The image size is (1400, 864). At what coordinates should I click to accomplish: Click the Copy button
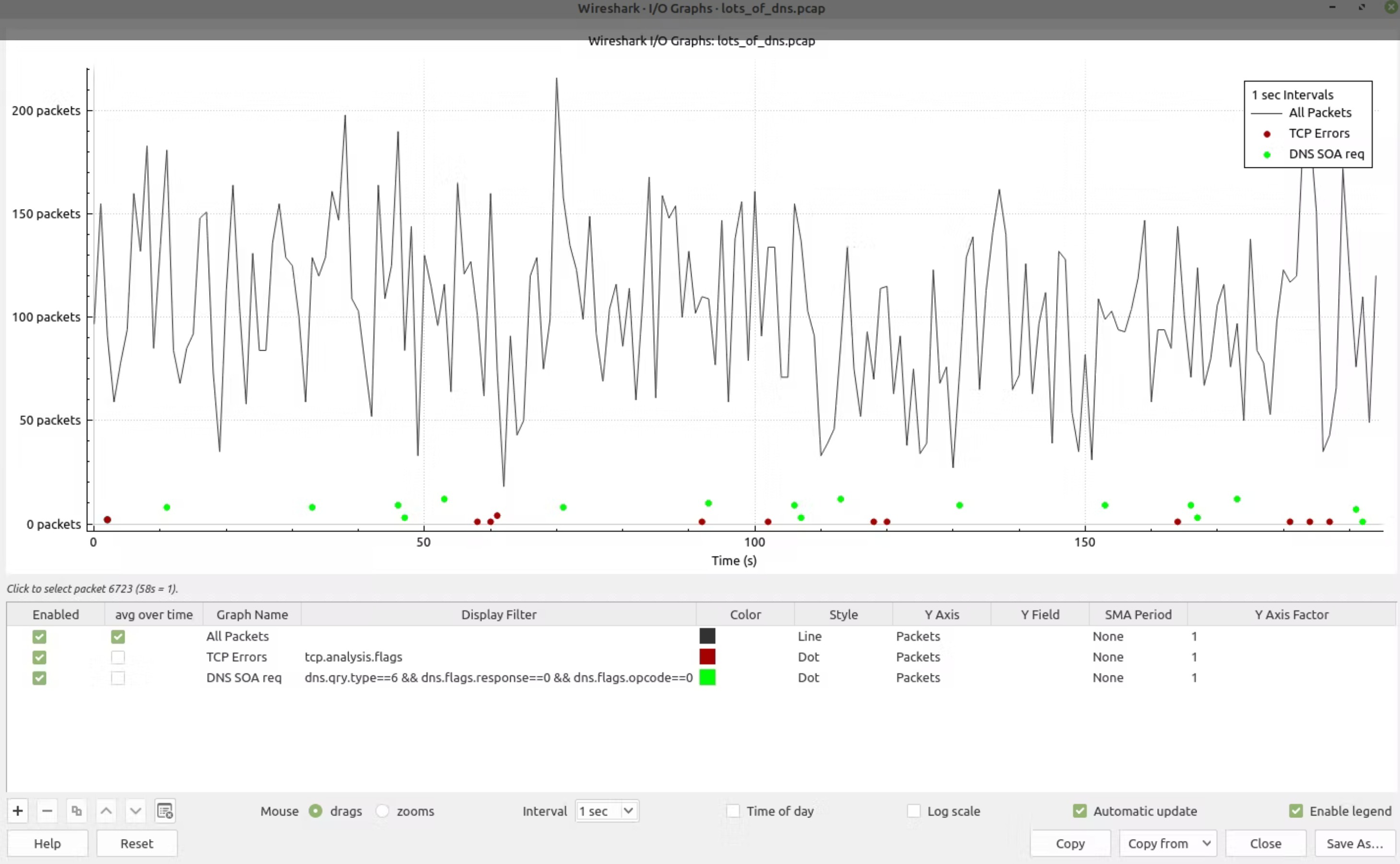click(x=1070, y=843)
